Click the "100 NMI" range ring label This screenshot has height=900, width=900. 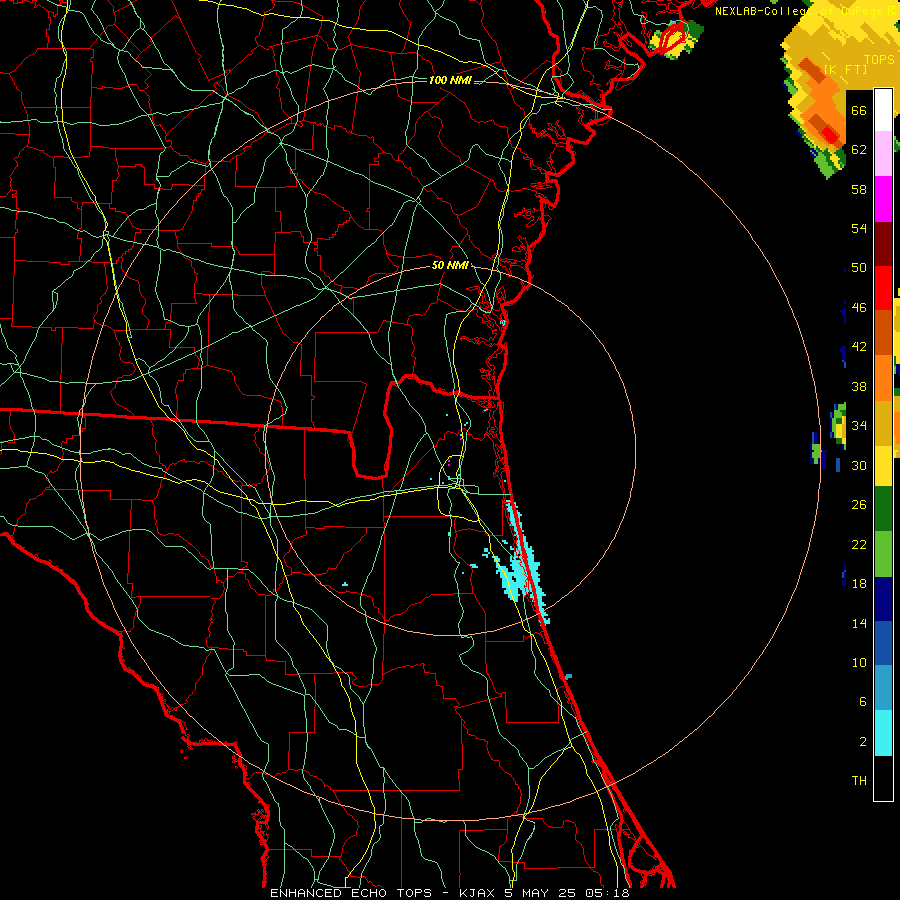pos(450,80)
